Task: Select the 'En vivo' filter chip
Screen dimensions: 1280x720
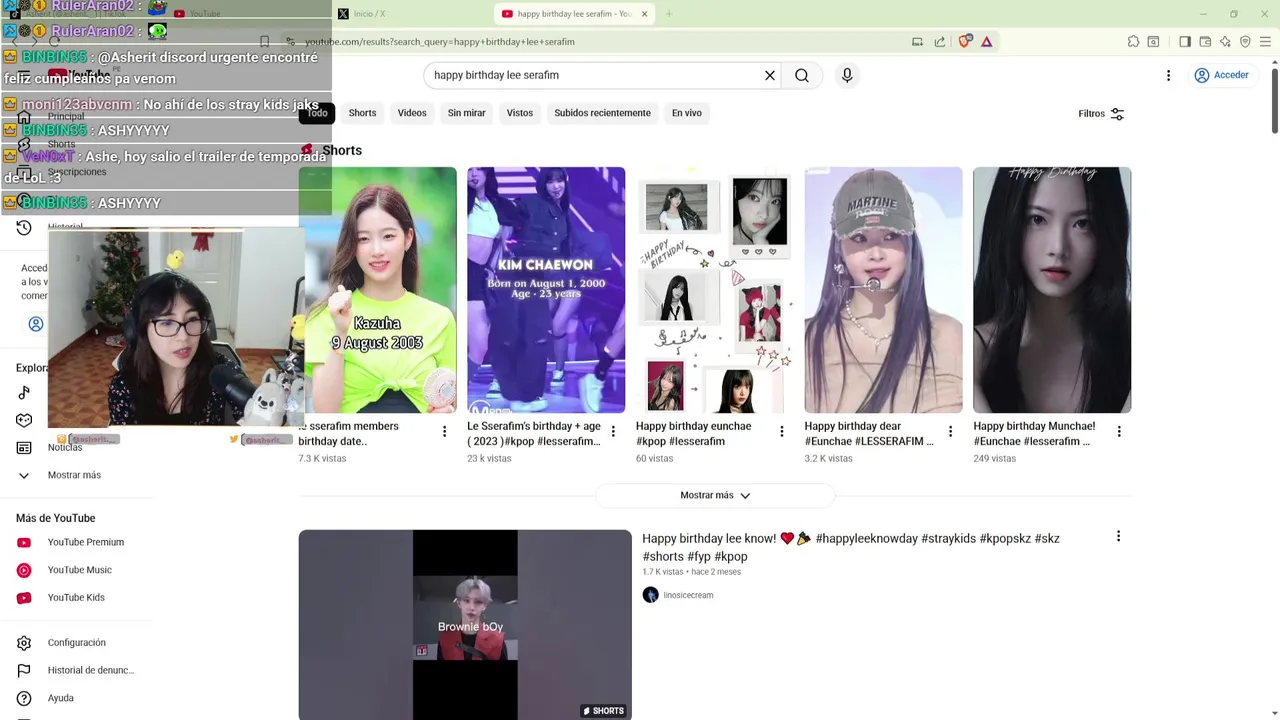Action: coord(686,113)
